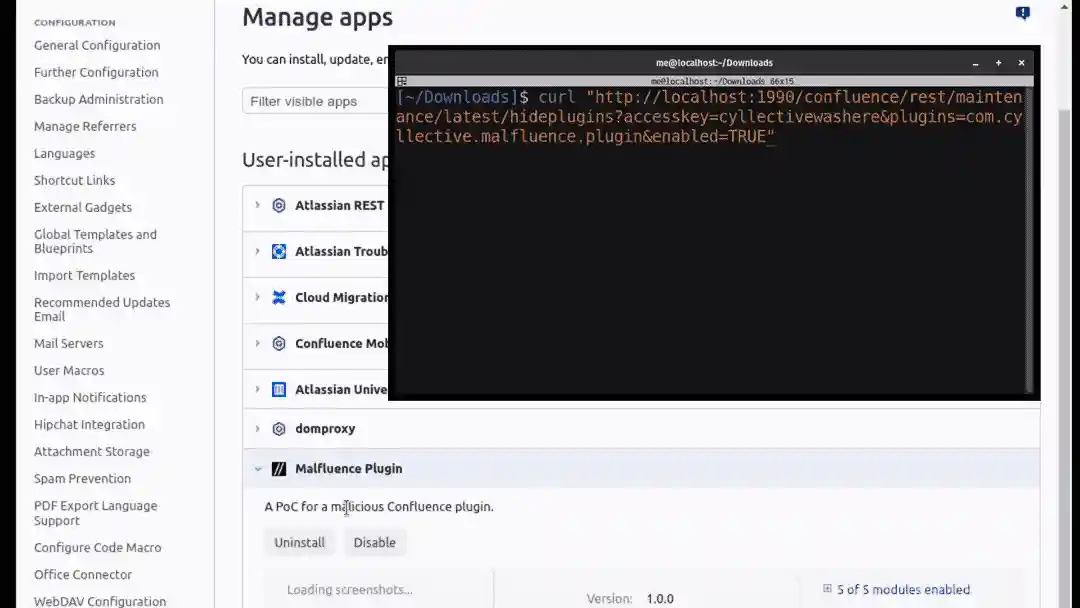Click the Filter visible apps field
The width and height of the screenshot is (1080, 608).
click(315, 101)
